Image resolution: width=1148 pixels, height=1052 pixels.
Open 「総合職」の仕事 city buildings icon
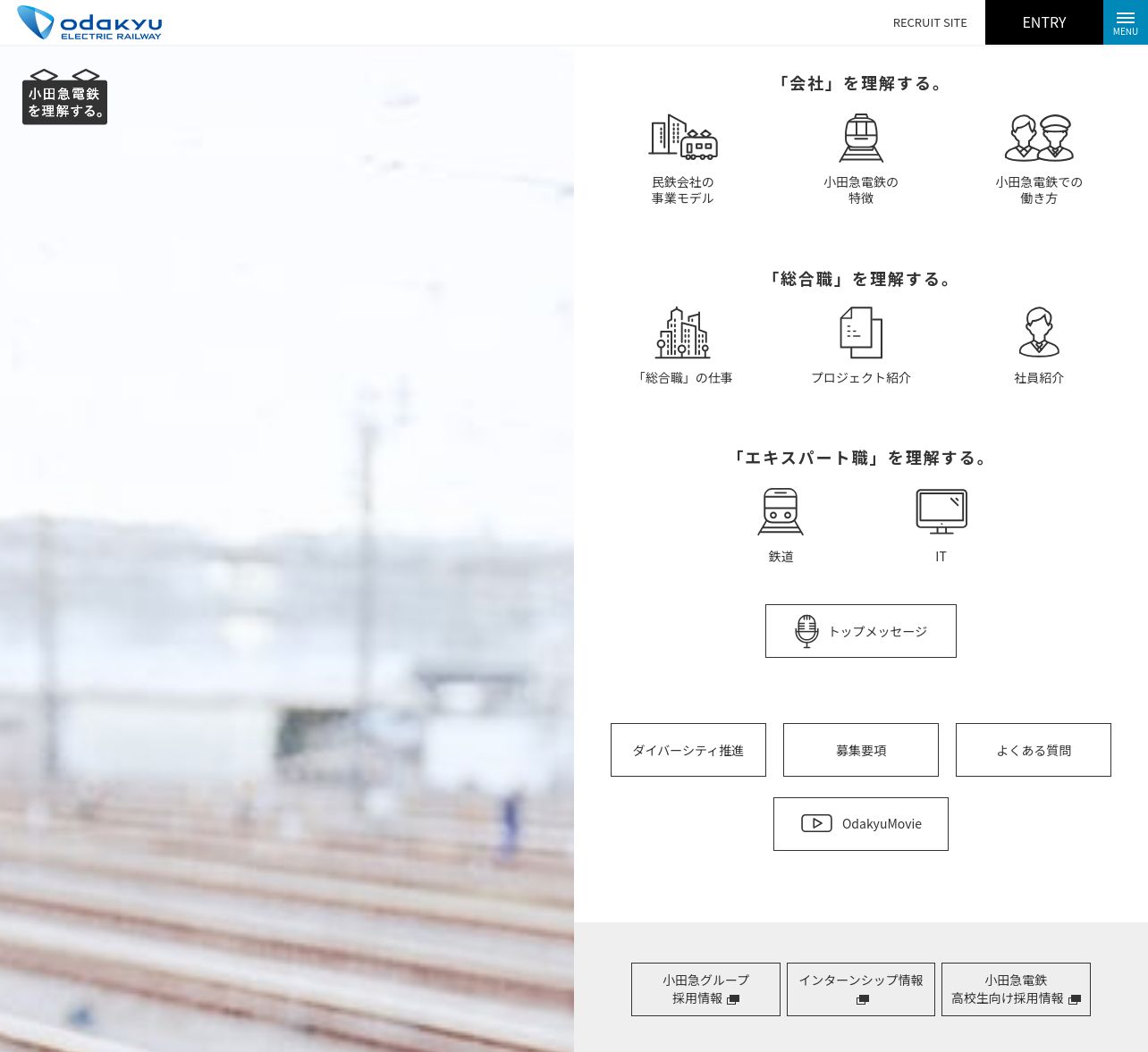tap(683, 332)
